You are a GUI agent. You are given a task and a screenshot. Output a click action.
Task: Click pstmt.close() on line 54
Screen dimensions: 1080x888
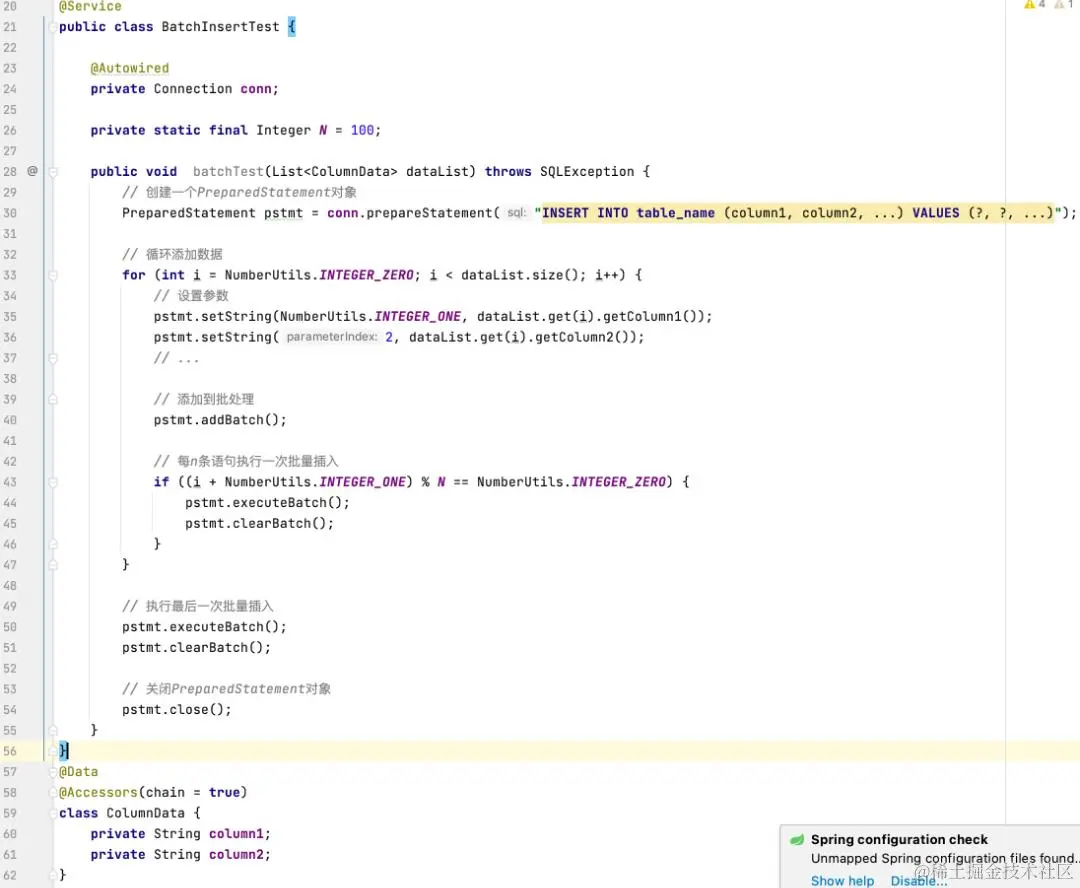[x=173, y=710]
